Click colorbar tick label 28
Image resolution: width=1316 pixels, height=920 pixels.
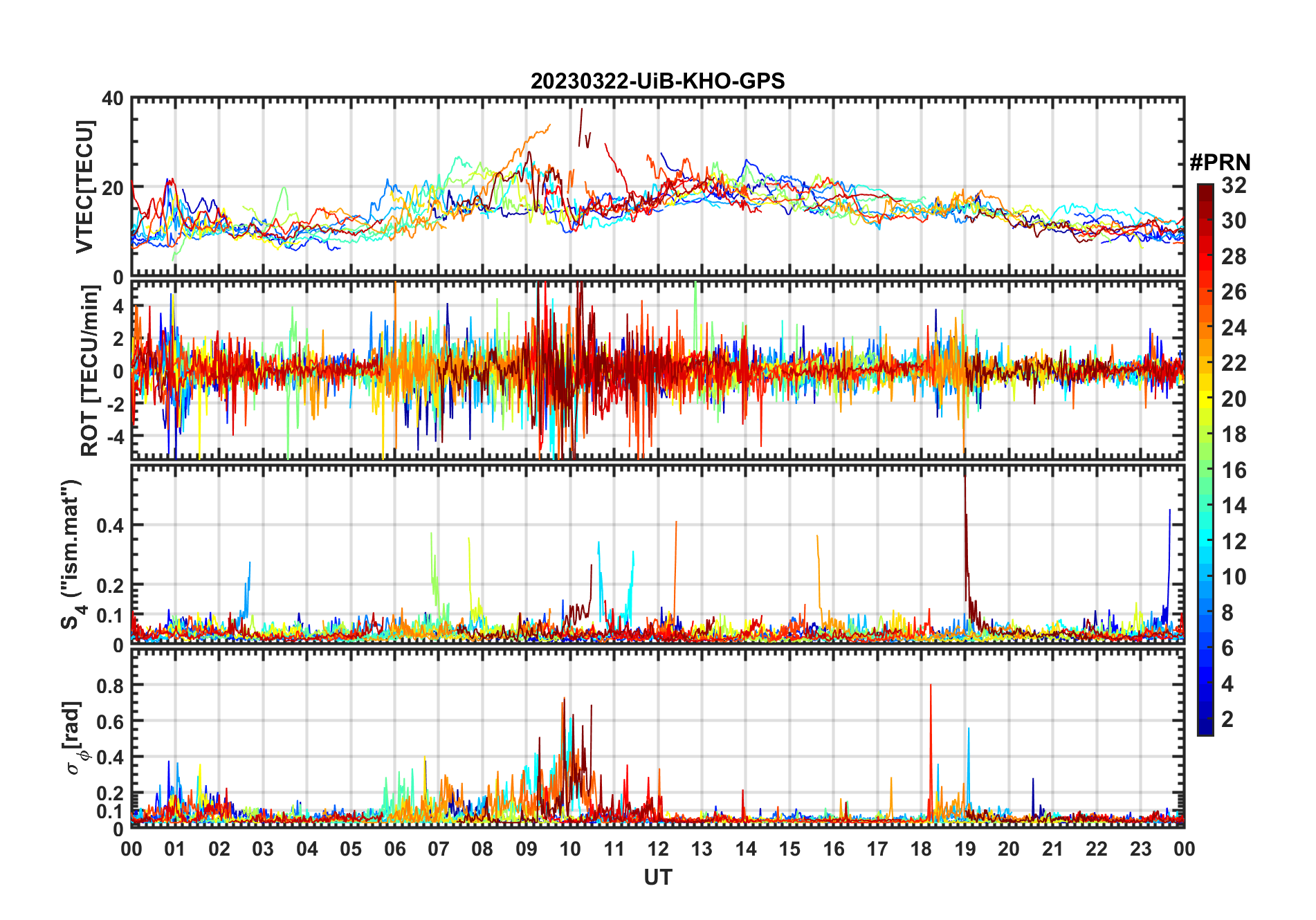(x=1234, y=257)
